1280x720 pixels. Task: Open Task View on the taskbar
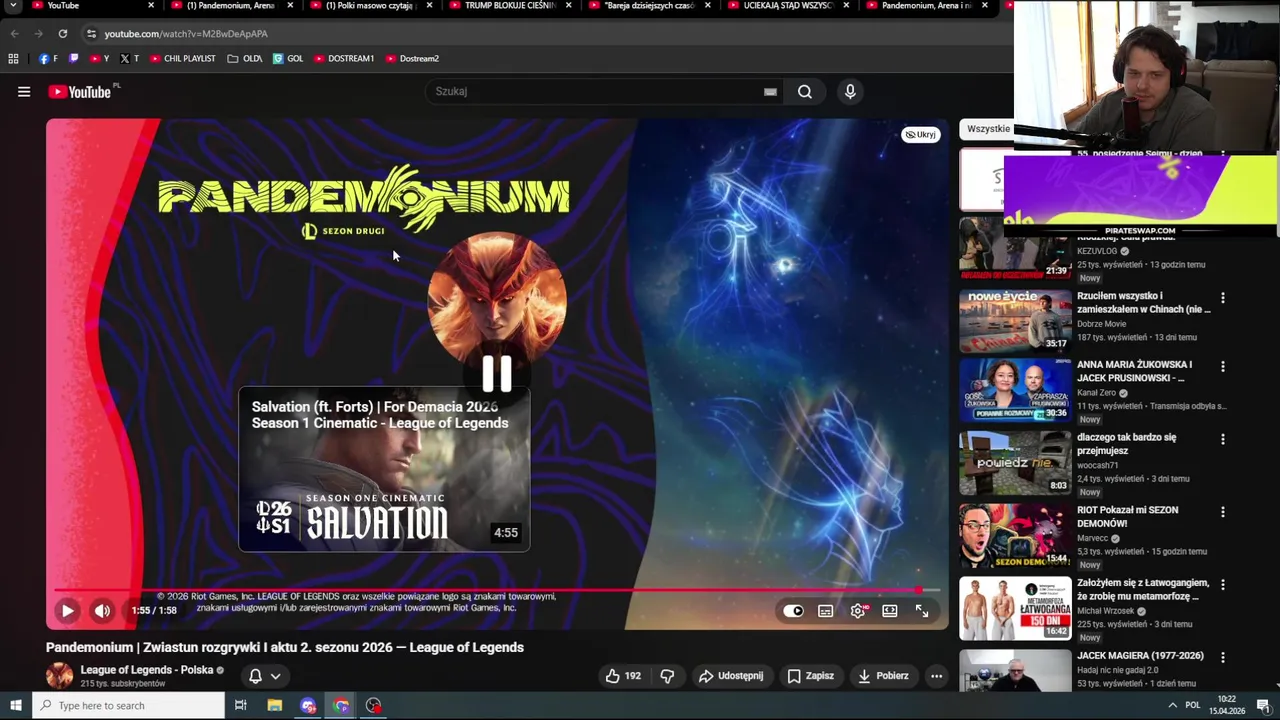click(x=241, y=706)
